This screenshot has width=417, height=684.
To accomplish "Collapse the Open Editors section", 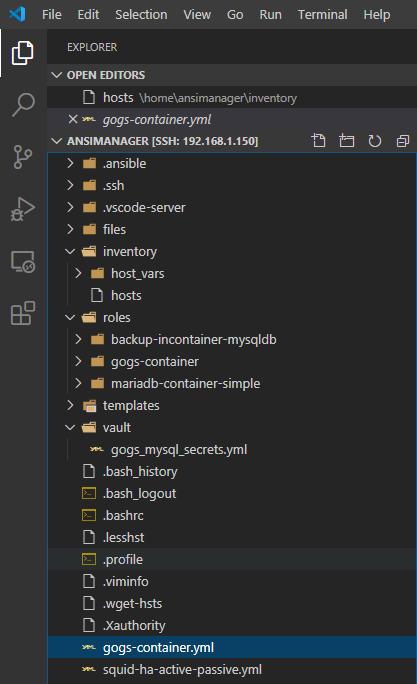I will pyautogui.click(x=56, y=75).
